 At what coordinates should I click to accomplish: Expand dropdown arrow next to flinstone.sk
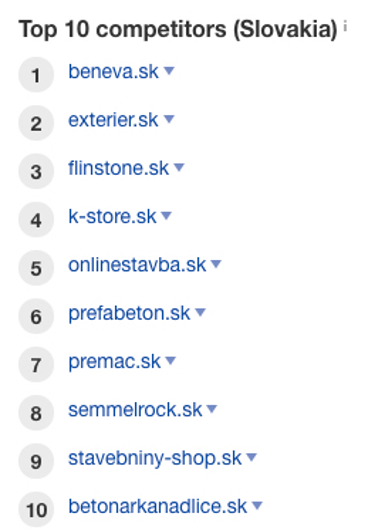pyautogui.click(x=179, y=167)
